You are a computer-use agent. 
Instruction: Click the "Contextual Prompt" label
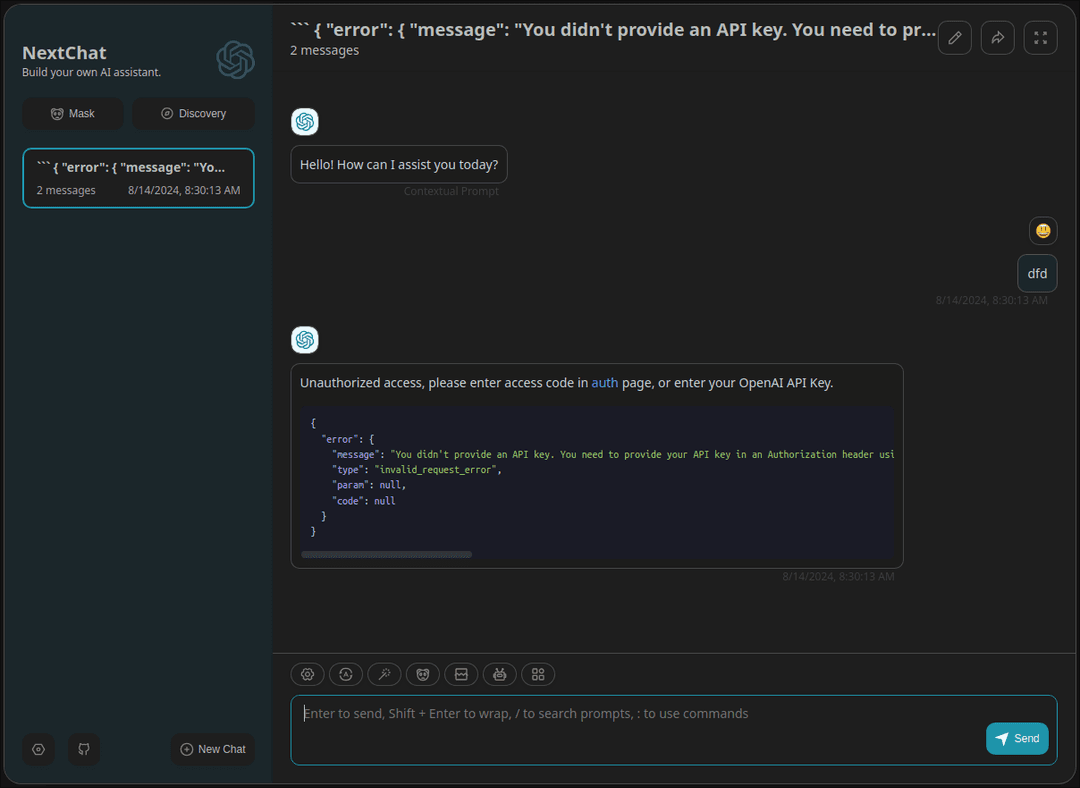pyautogui.click(x=451, y=191)
